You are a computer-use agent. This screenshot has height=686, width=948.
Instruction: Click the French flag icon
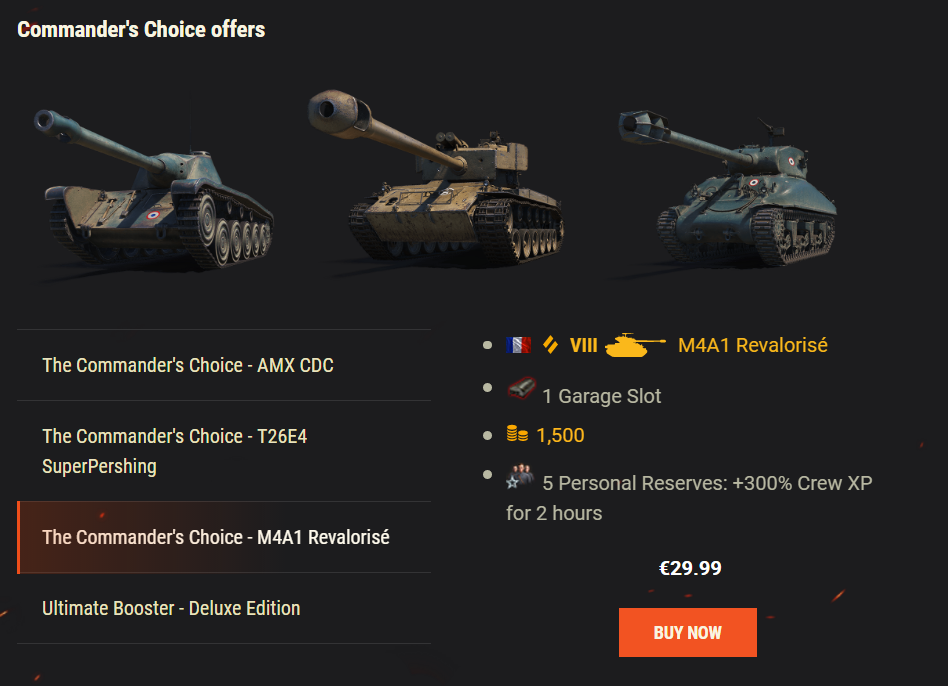[x=518, y=345]
